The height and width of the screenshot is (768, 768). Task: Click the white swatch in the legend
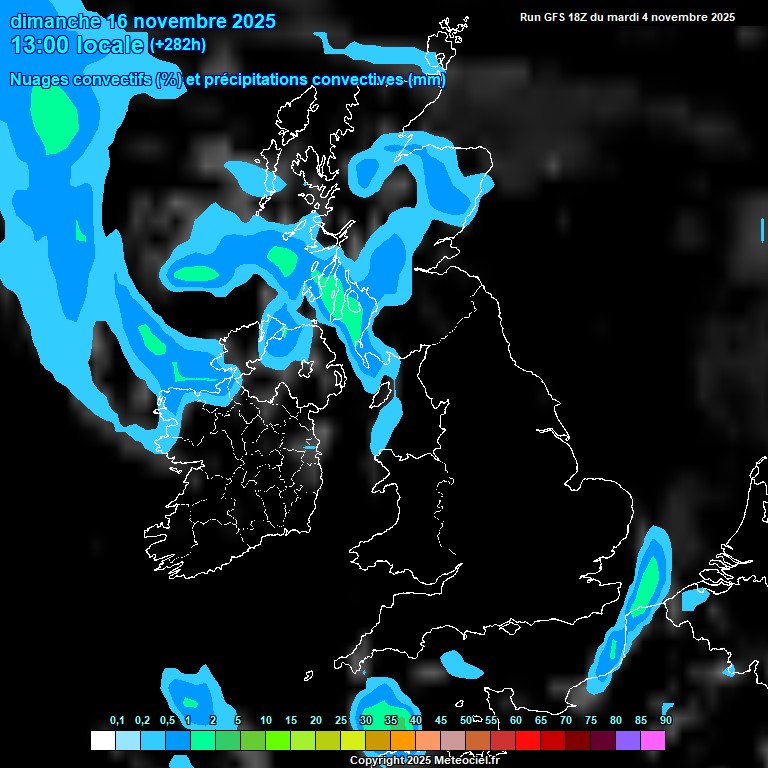tap(102, 740)
